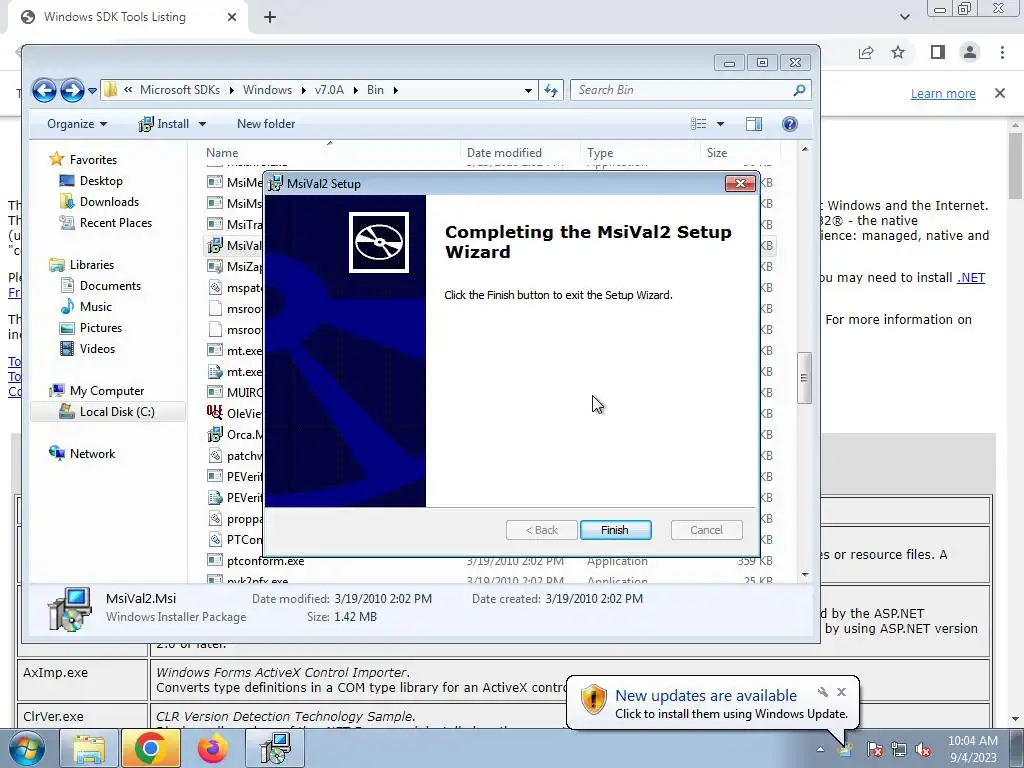Bookmark this page with star icon
The width and height of the screenshot is (1024, 768).
pyautogui.click(x=898, y=52)
